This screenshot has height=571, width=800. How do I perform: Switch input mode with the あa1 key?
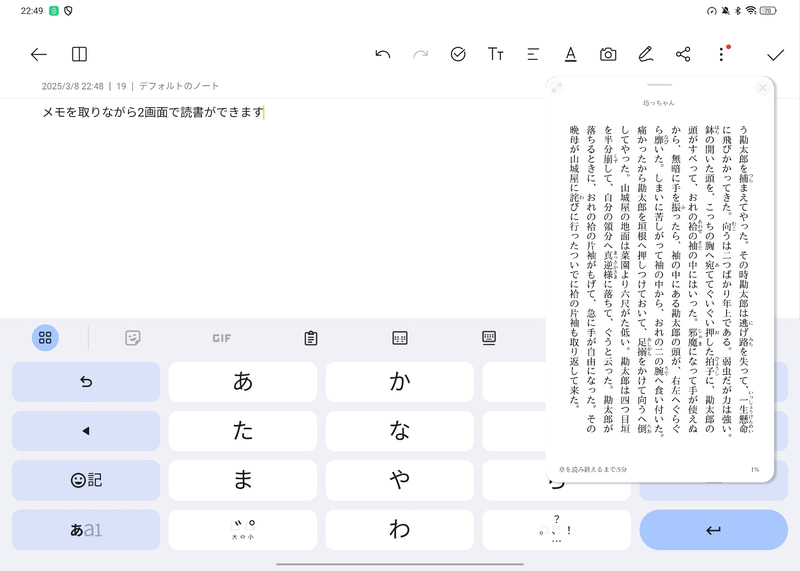coord(86,530)
